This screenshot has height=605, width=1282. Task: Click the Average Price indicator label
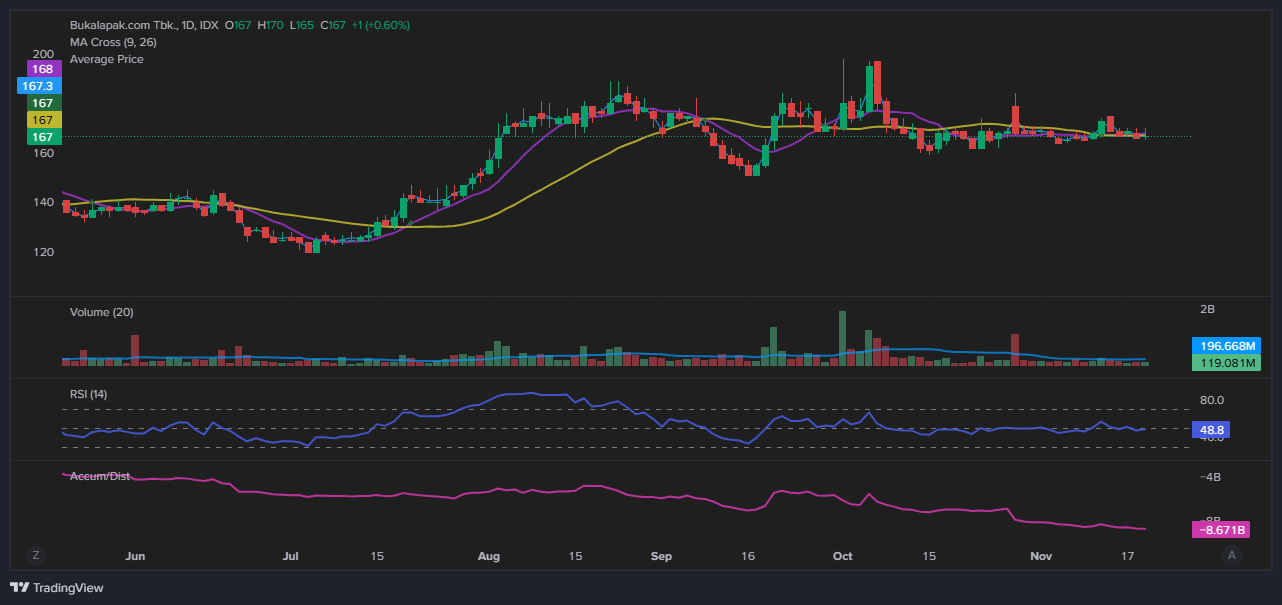coord(106,59)
